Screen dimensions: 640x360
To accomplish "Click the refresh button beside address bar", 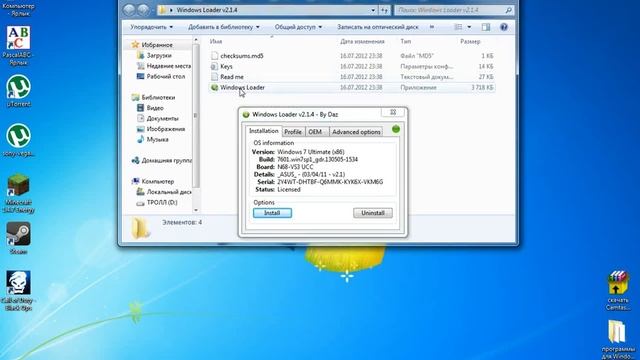I will 384,10.
